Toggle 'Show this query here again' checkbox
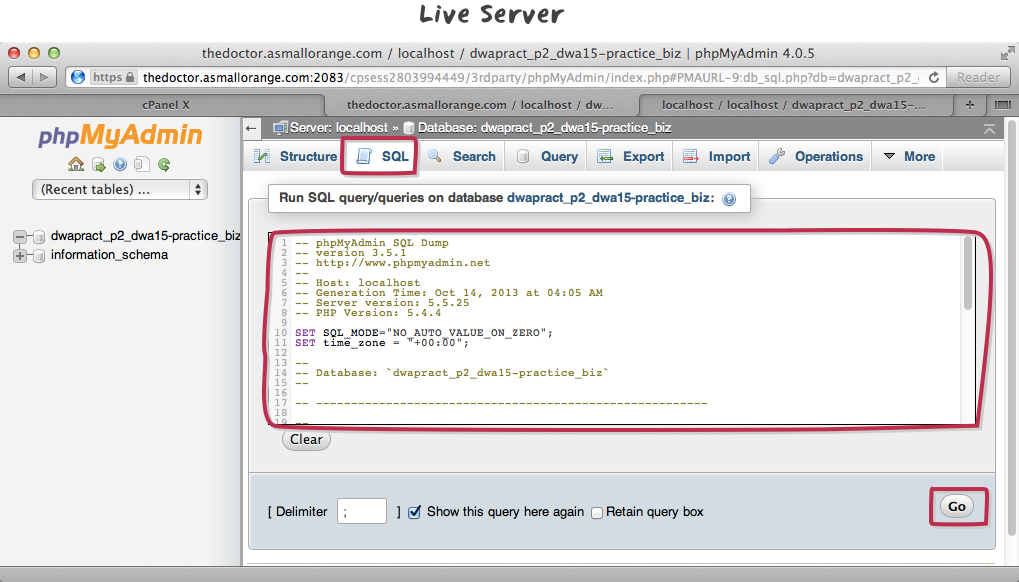This screenshot has height=582, width=1019. coord(415,511)
